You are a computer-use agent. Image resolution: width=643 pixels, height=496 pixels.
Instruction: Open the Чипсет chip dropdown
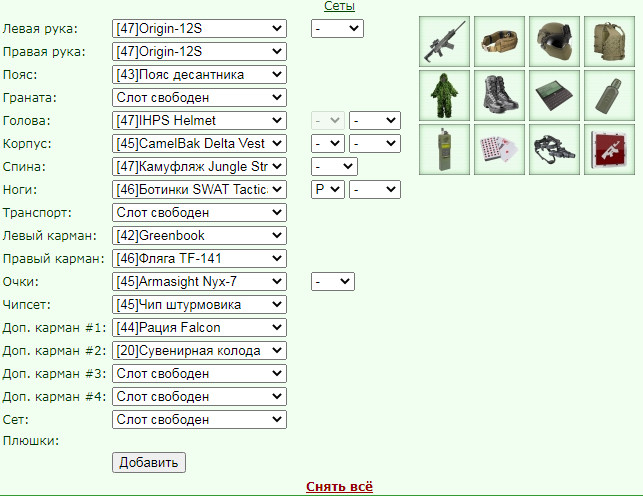point(199,305)
